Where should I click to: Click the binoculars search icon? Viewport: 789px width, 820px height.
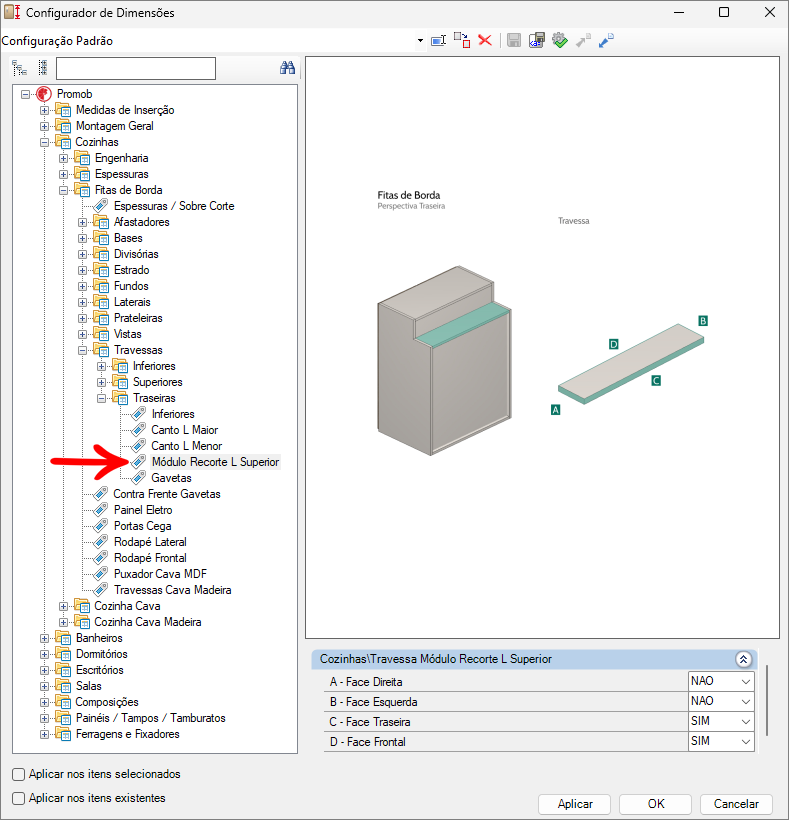coord(287,68)
